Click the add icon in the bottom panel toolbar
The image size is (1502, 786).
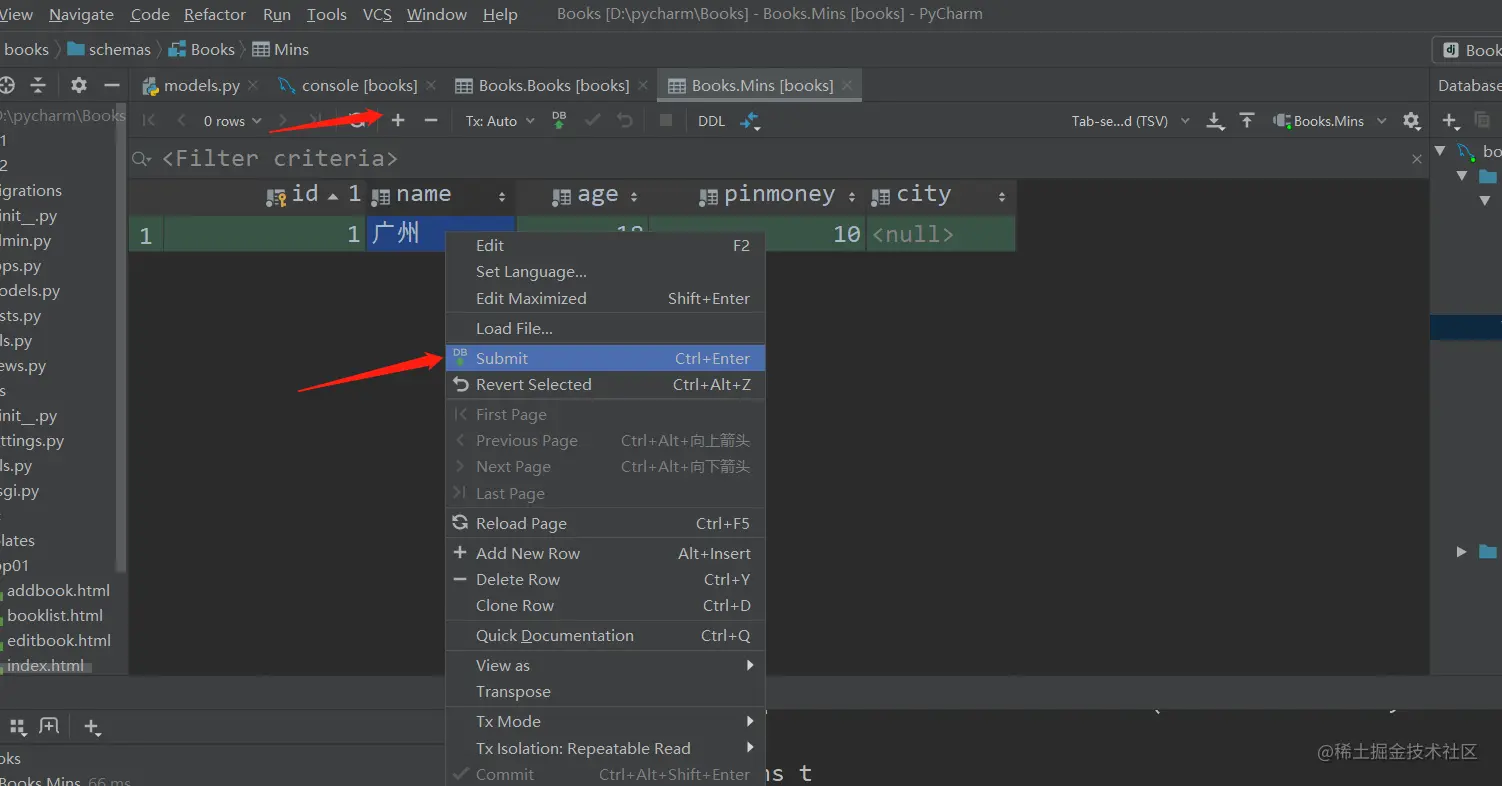92,727
